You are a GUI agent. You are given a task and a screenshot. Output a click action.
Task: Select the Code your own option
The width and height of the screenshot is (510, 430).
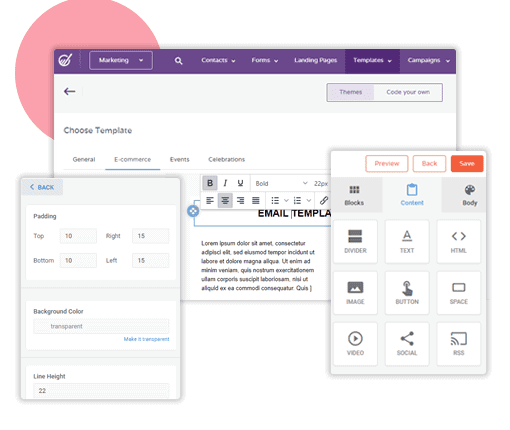pos(408,92)
